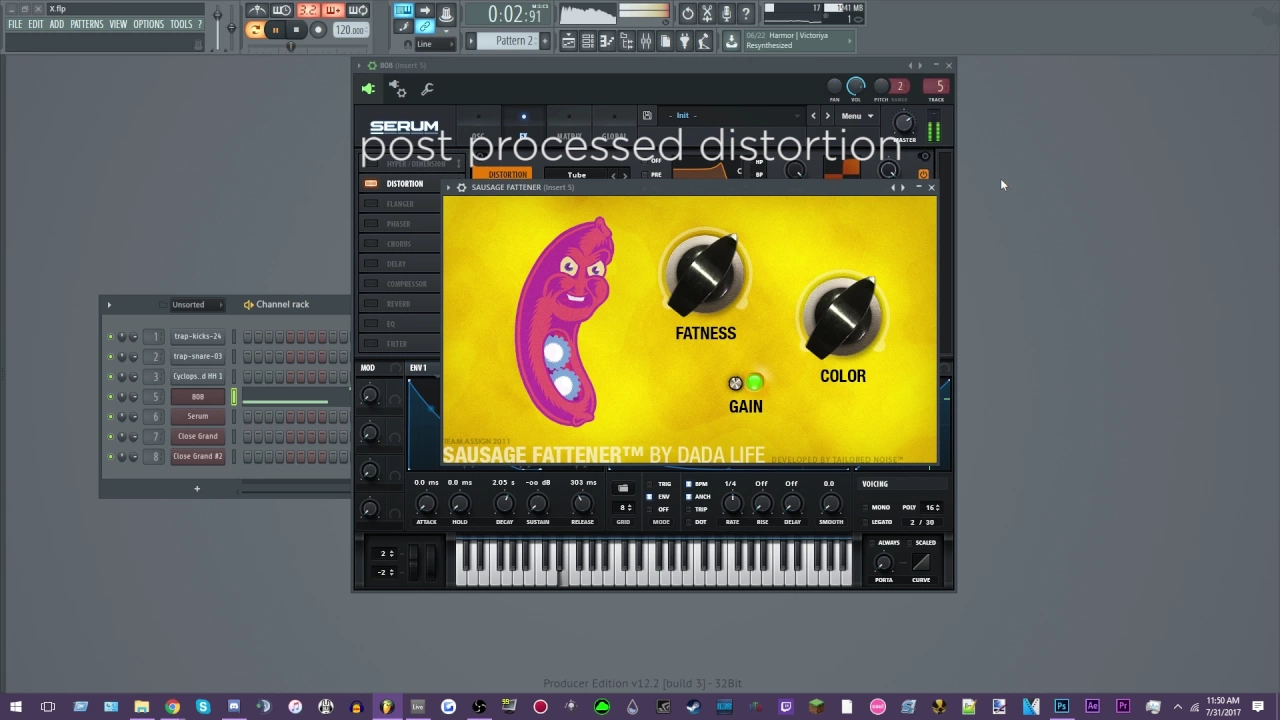Open Sausage Fattener gear options icon
1280x720 pixels.
(461, 188)
